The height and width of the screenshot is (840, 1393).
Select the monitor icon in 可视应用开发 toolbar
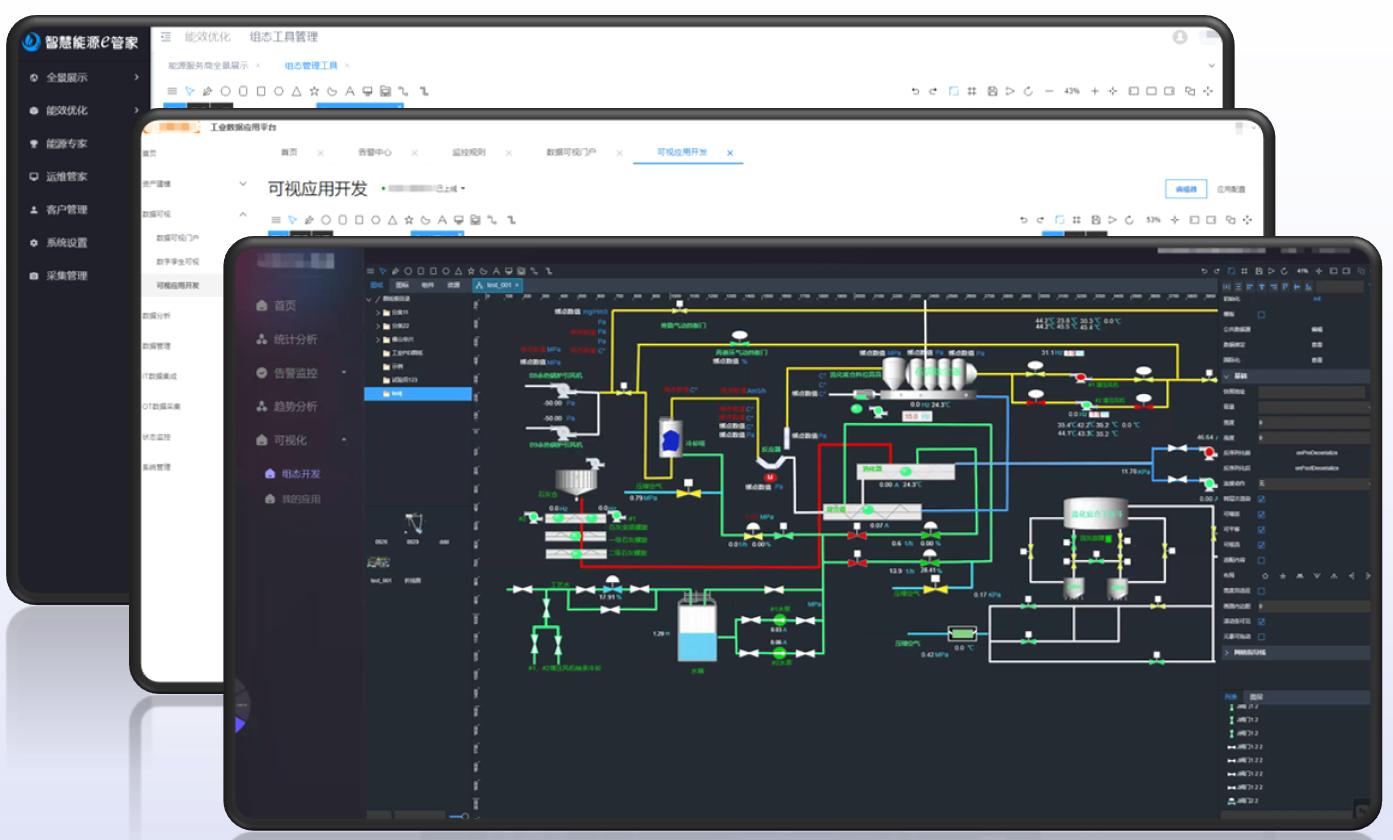point(459,218)
